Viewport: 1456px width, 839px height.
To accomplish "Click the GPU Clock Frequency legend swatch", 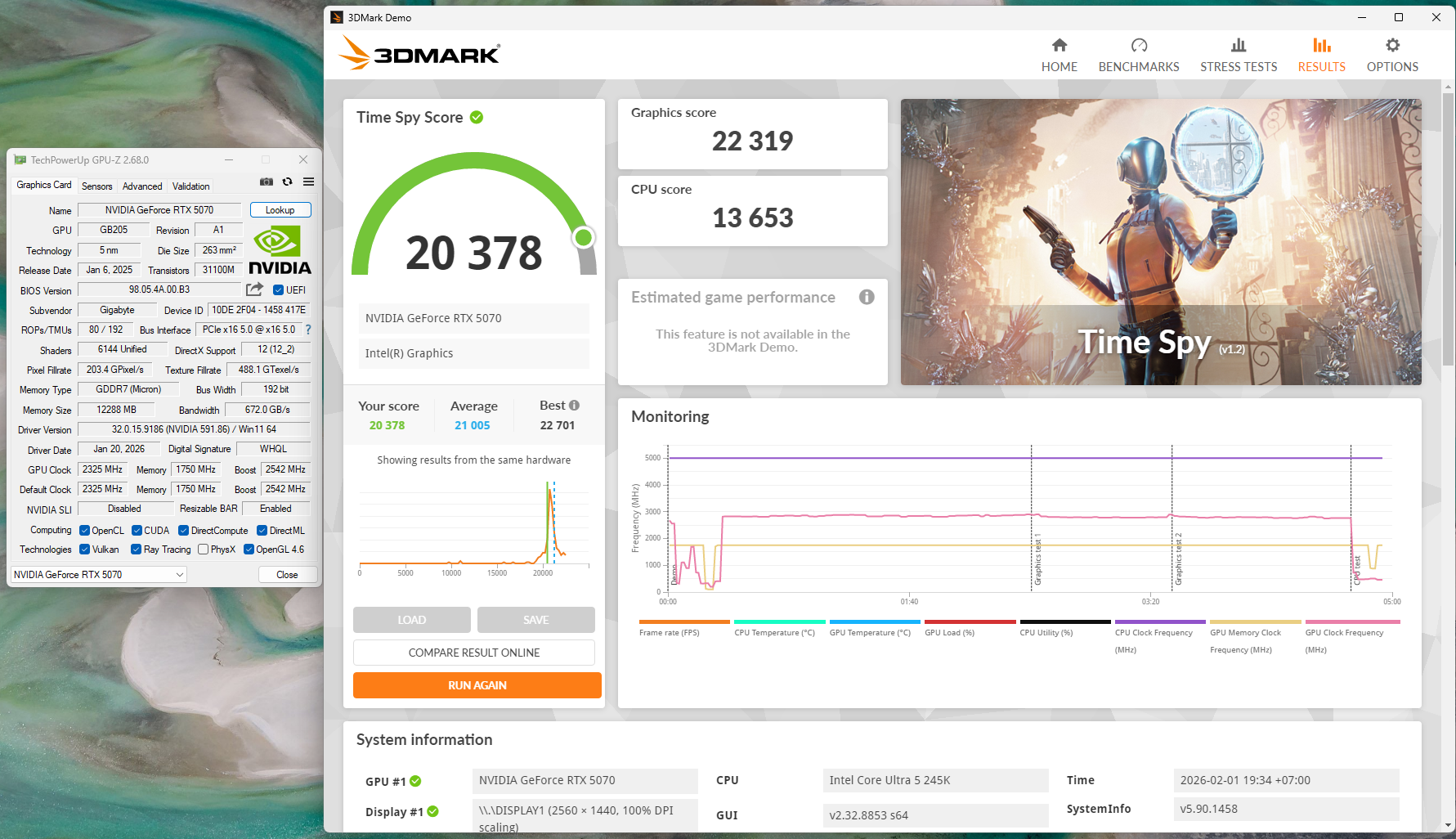I will click(x=1352, y=622).
